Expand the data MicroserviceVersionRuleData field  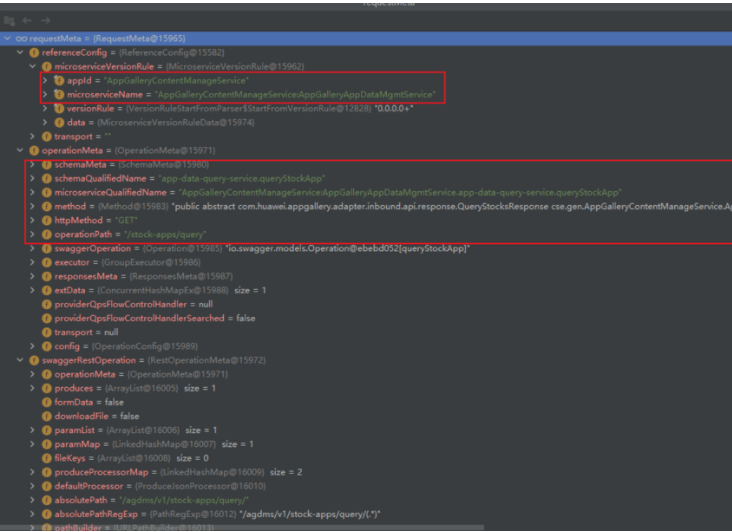(x=45, y=122)
